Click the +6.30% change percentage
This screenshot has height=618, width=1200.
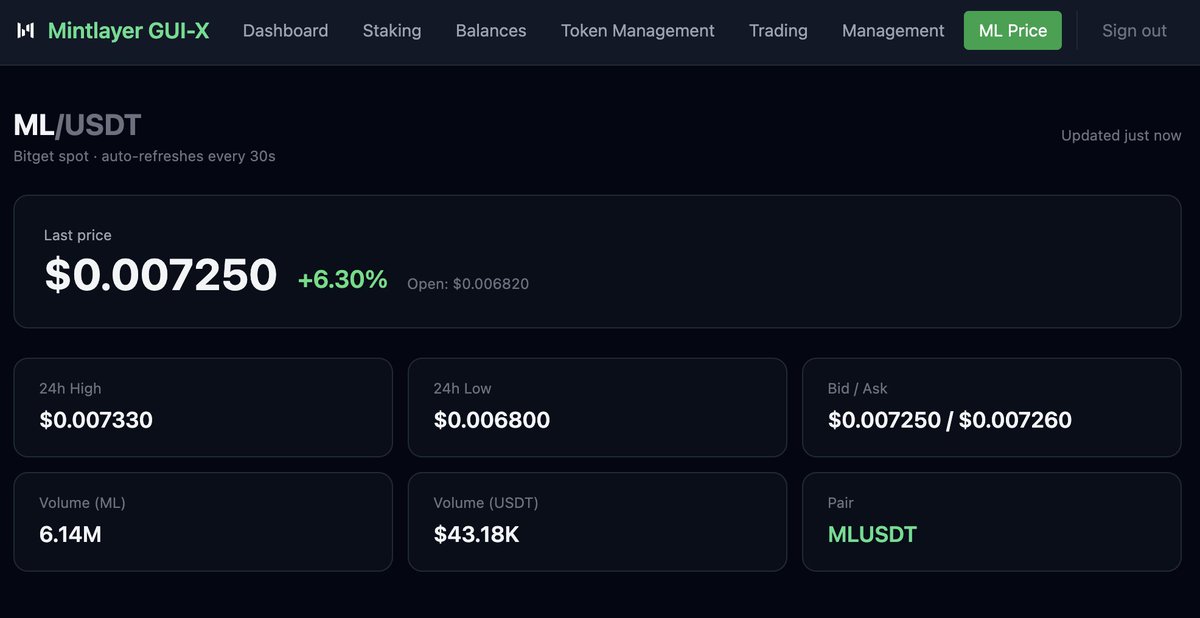(343, 279)
